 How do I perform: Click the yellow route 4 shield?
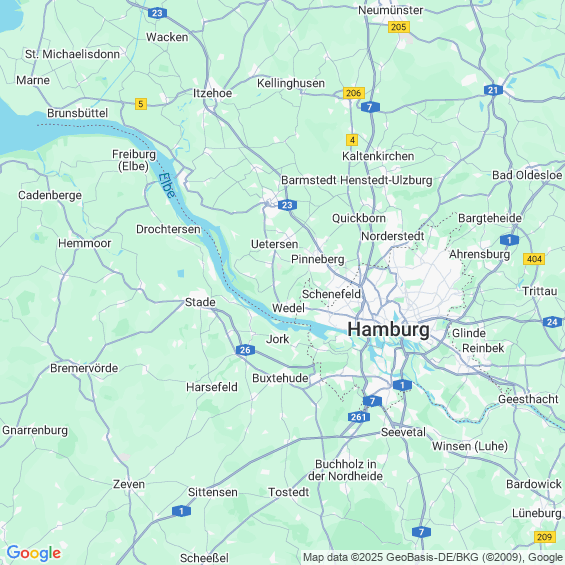(x=352, y=140)
